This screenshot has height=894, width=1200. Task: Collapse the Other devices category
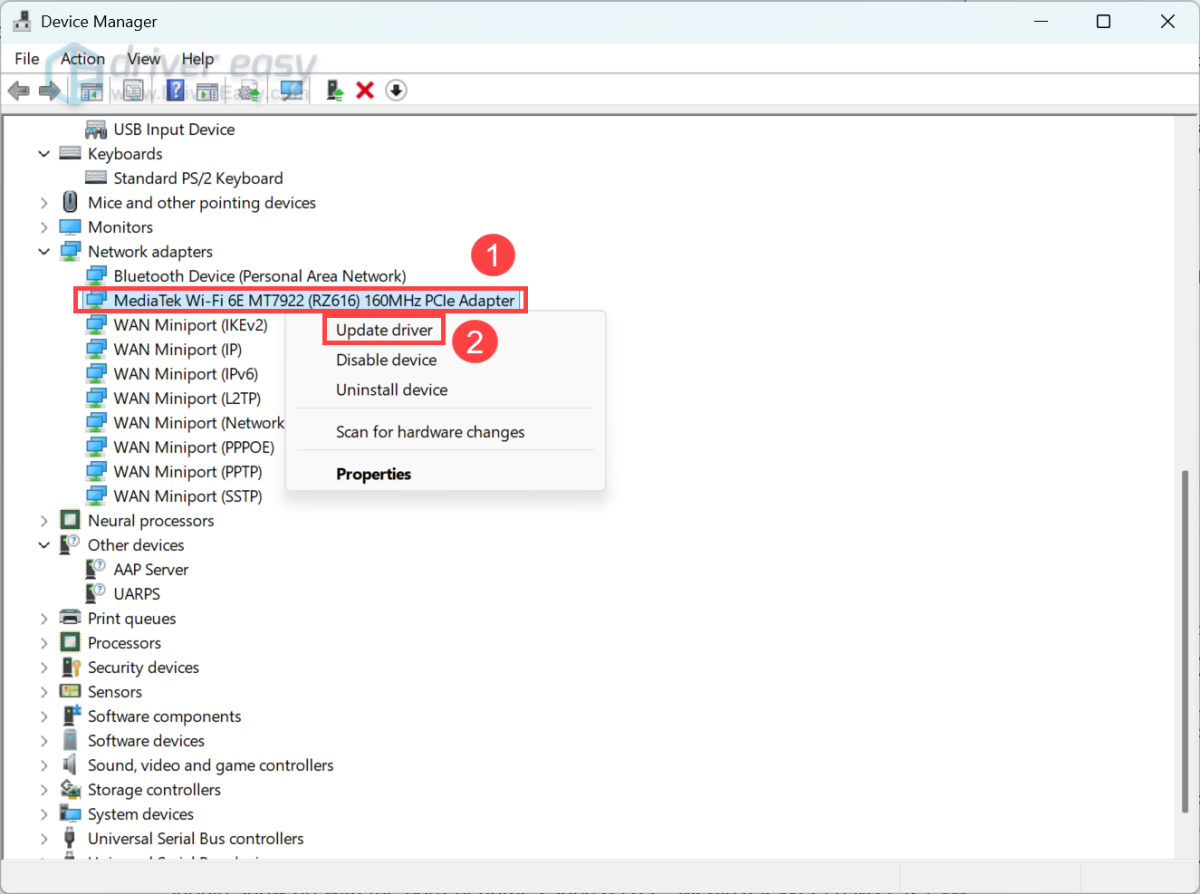(x=44, y=545)
